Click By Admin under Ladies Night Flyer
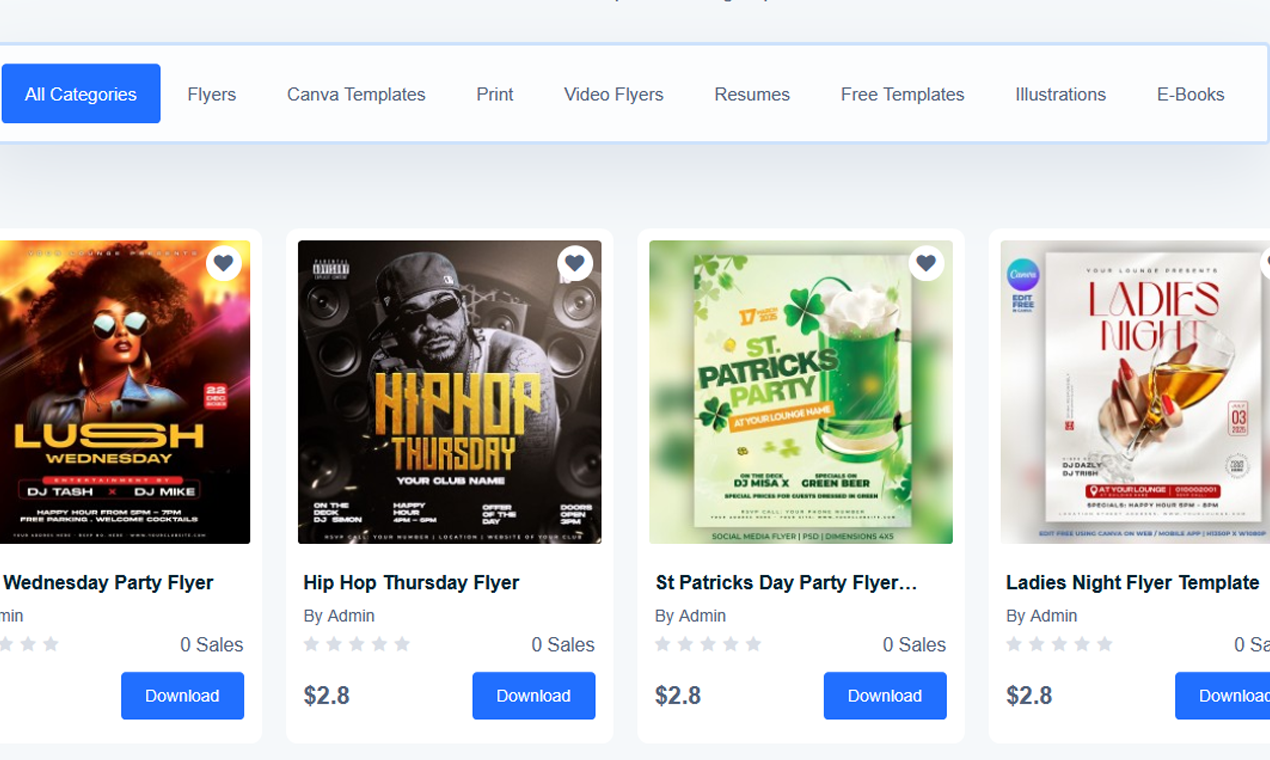This screenshot has height=760, width=1270. [x=1042, y=616]
